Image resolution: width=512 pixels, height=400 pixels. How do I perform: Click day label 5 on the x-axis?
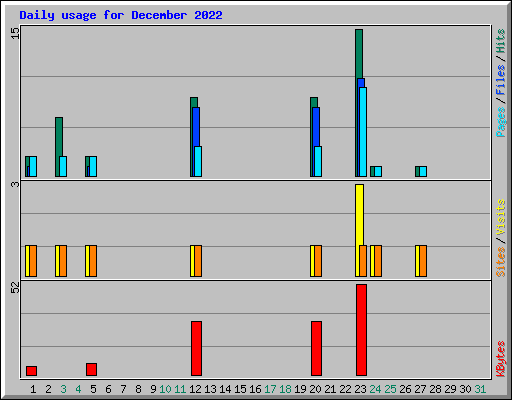[93, 389]
